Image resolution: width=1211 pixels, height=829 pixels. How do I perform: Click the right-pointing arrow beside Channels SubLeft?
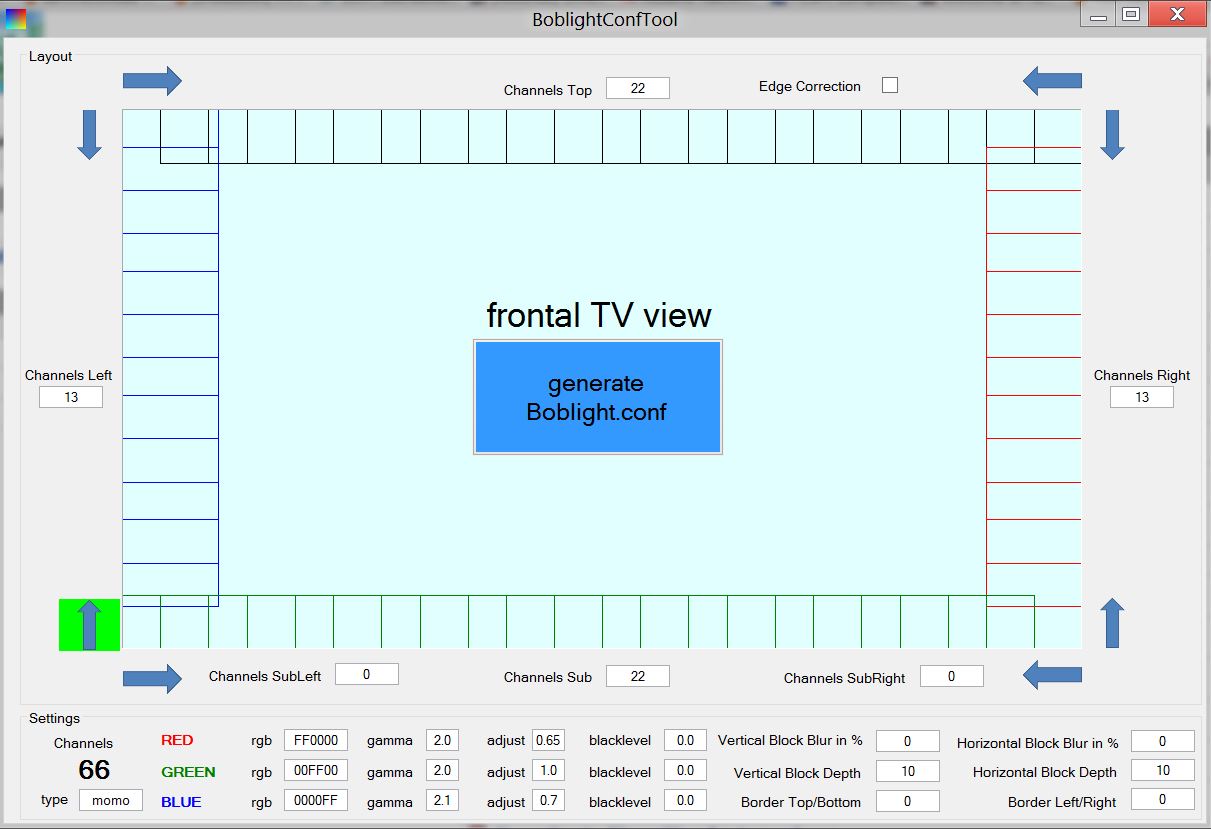coord(152,679)
